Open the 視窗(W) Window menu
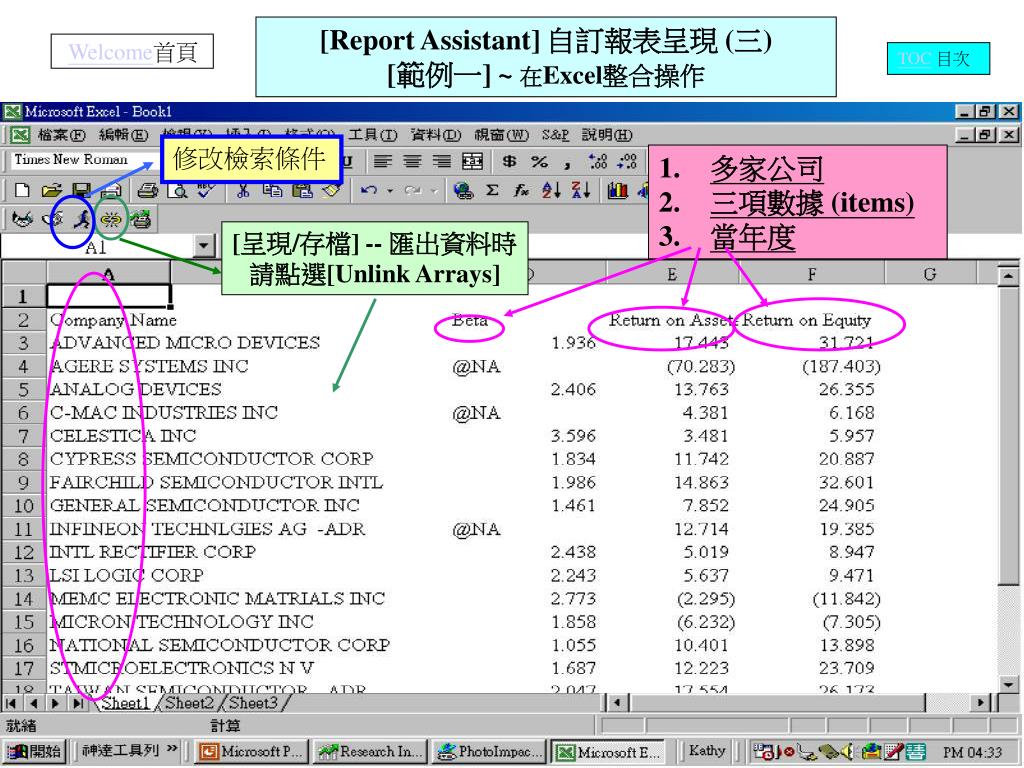Image resolution: width=1024 pixels, height=768 pixels. tap(501, 135)
